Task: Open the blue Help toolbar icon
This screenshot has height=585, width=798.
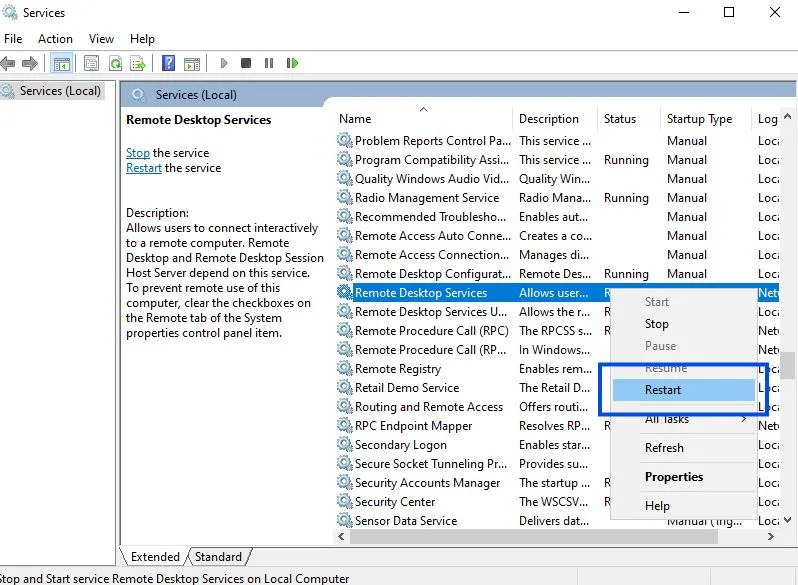Action: [169, 63]
